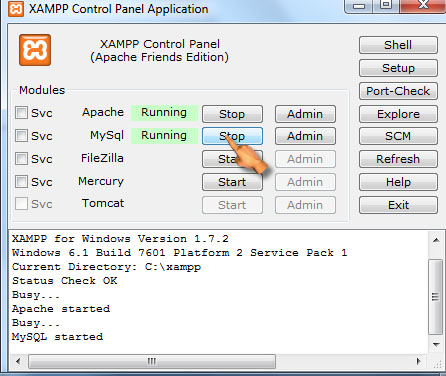Exit the XAMPP Control Panel

coord(398,205)
